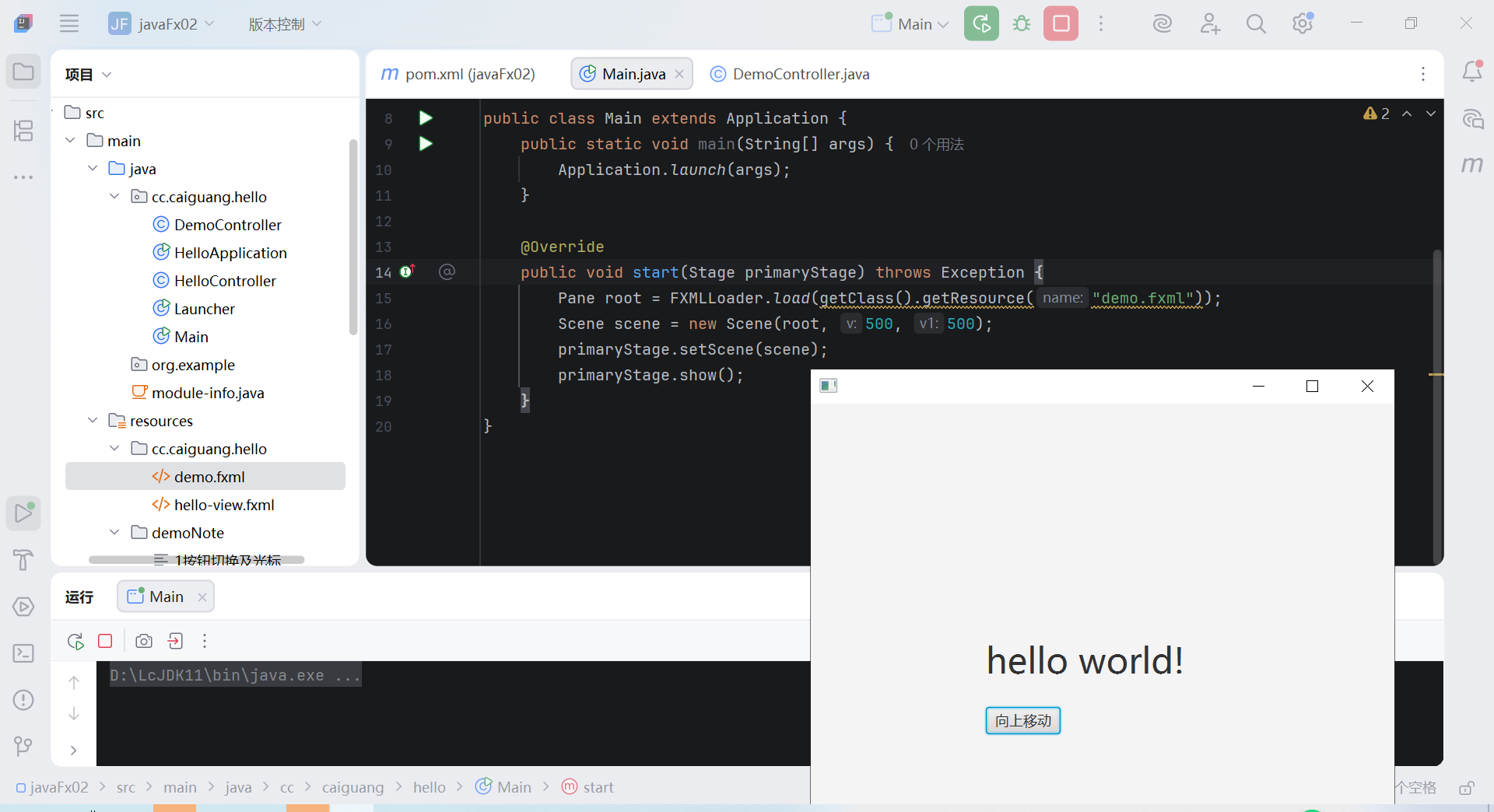Viewport: 1494px width, 812px height.
Task: Click override gutter marker on line 14
Action: click(x=408, y=271)
